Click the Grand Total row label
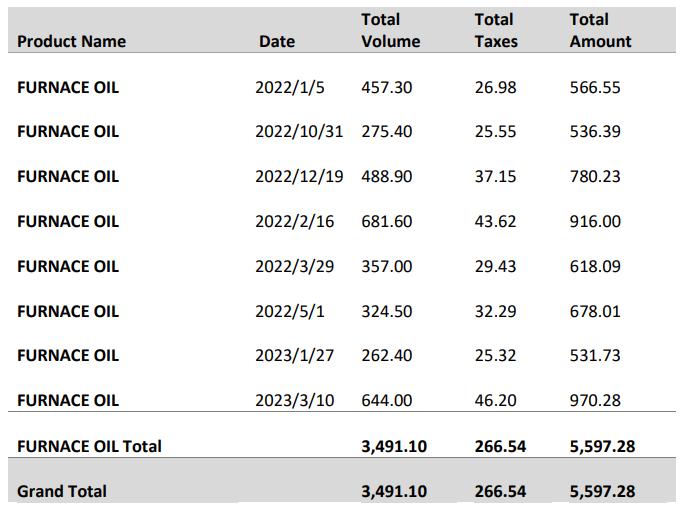 [x=62, y=491]
